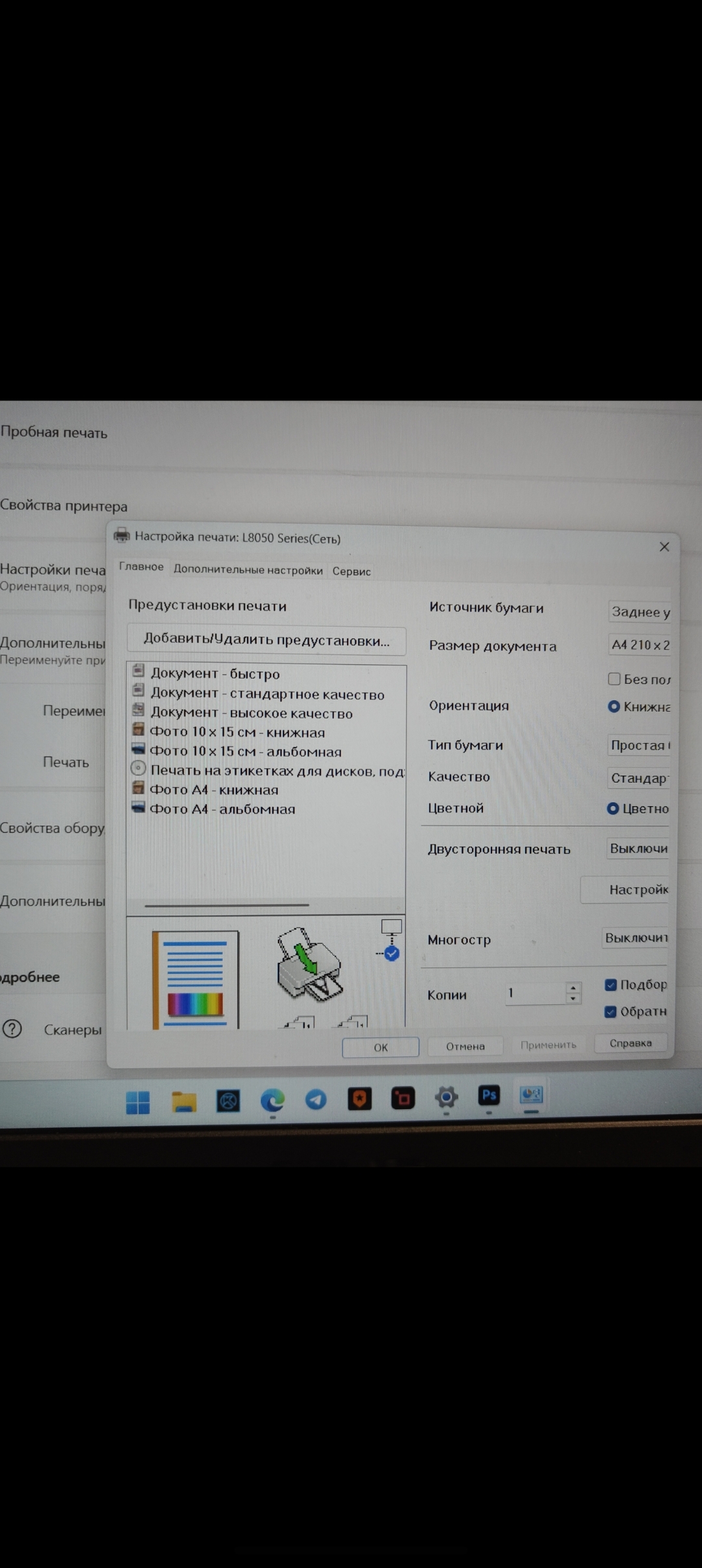Increase copies with the up arrow

click(x=573, y=987)
